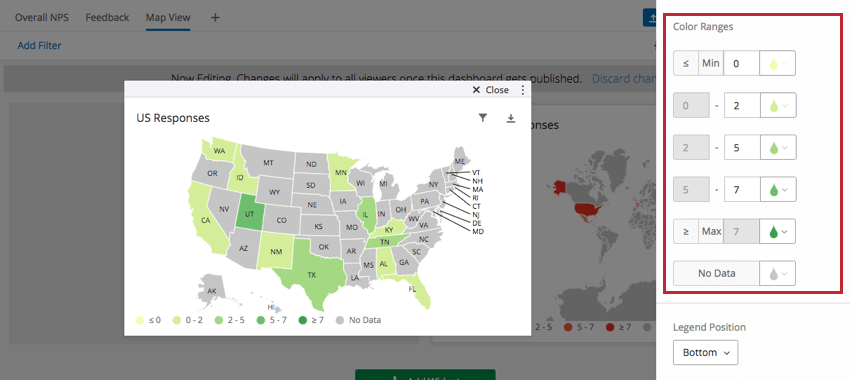This screenshot has width=850, height=380.
Task: Edit the Min value field showing 0
Action: coord(742,63)
